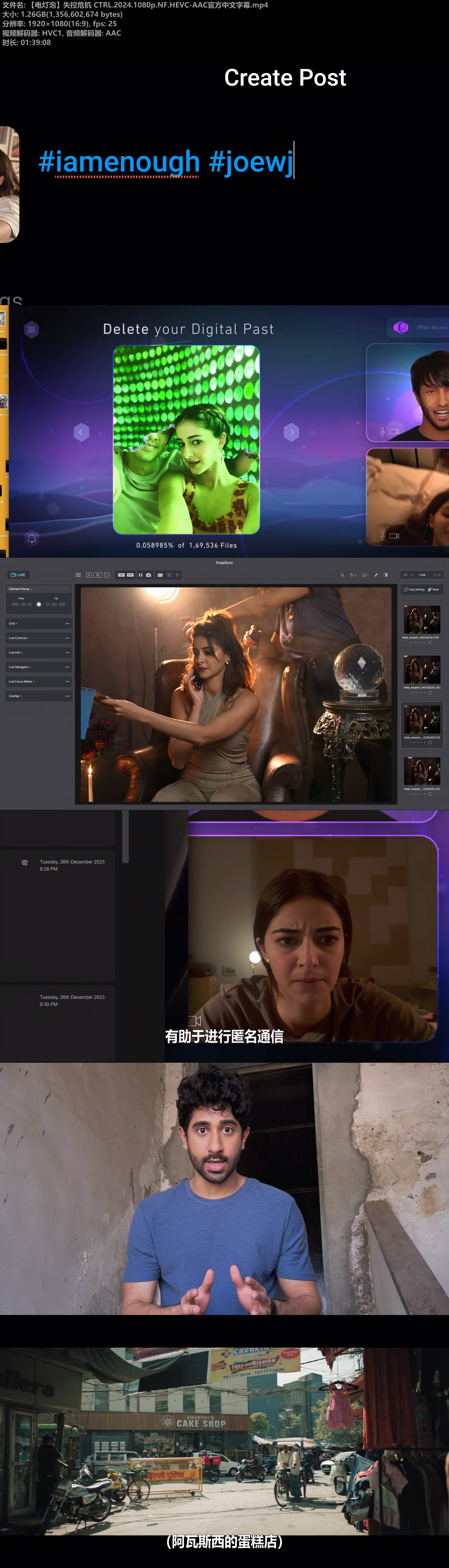Step focus far with double arrow
The width and height of the screenshot is (449, 1568).
click(54, 604)
